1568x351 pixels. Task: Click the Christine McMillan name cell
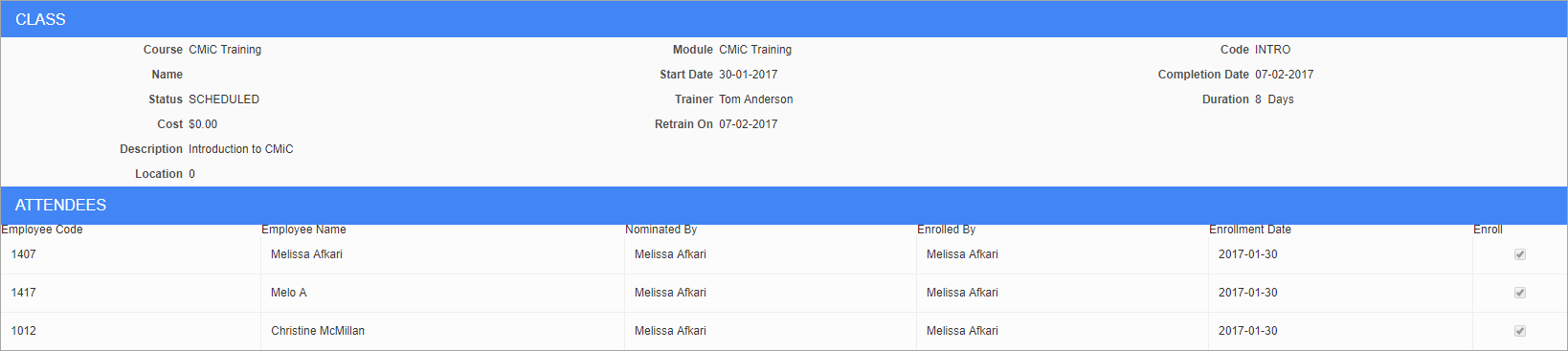click(x=442, y=331)
